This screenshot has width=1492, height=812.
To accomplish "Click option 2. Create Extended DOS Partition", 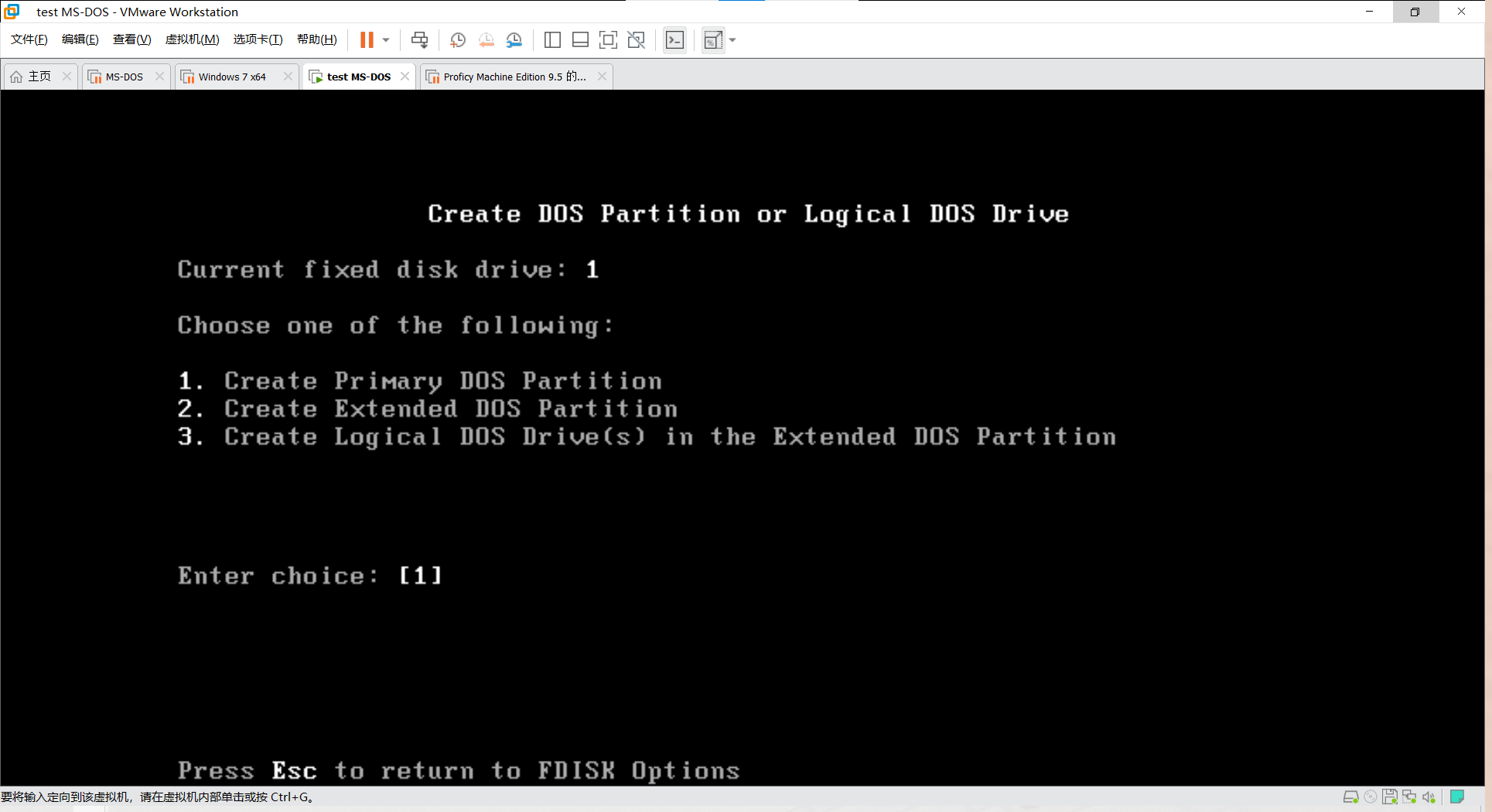I will click(428, 409).
